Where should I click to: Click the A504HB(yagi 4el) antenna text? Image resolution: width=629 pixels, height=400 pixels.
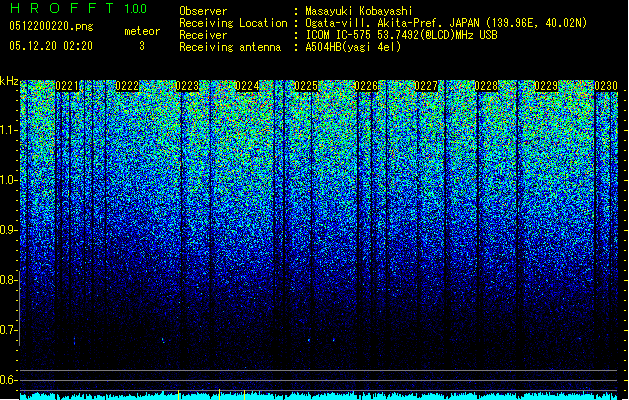[353, 47]
